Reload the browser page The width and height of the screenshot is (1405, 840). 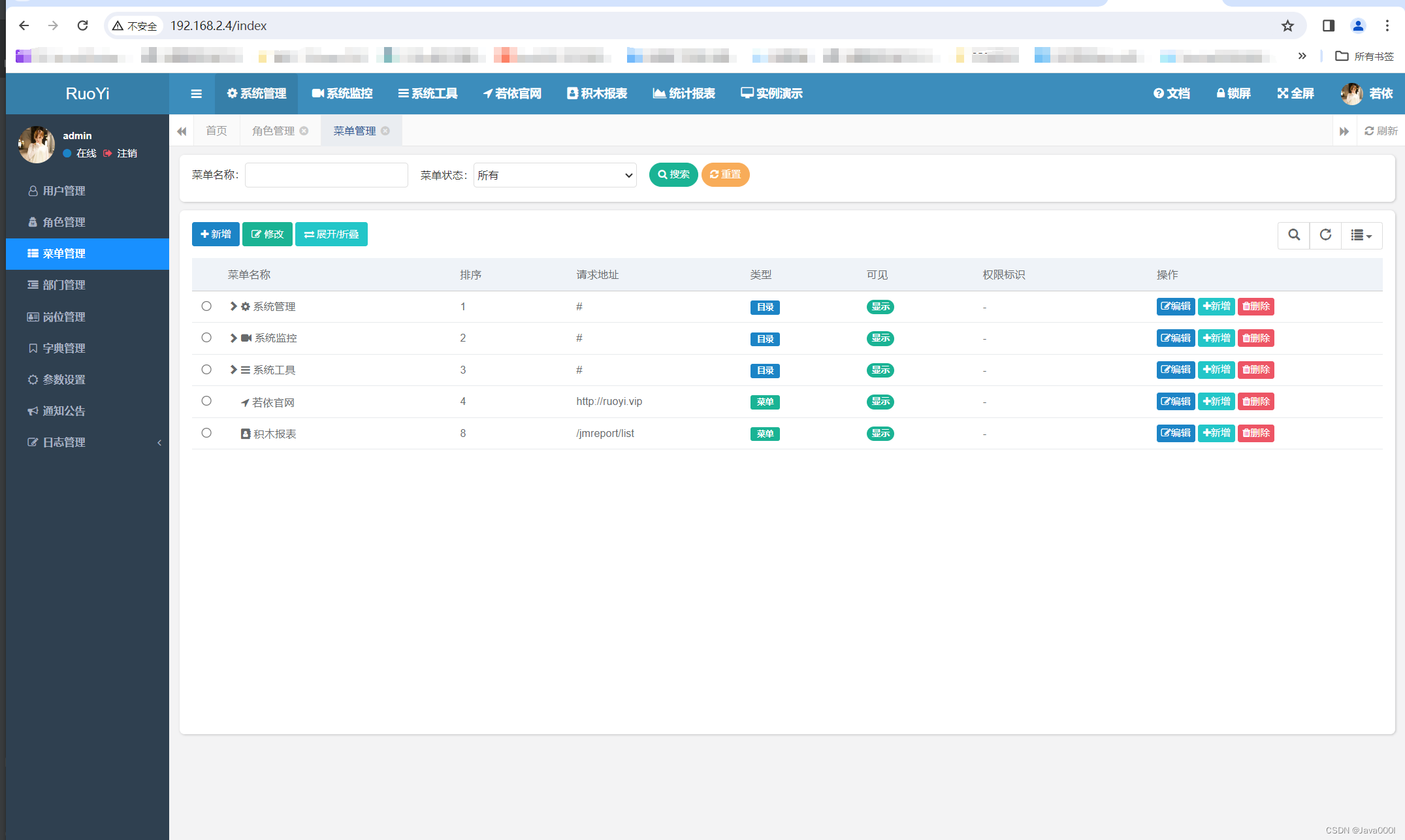(82, 25)
